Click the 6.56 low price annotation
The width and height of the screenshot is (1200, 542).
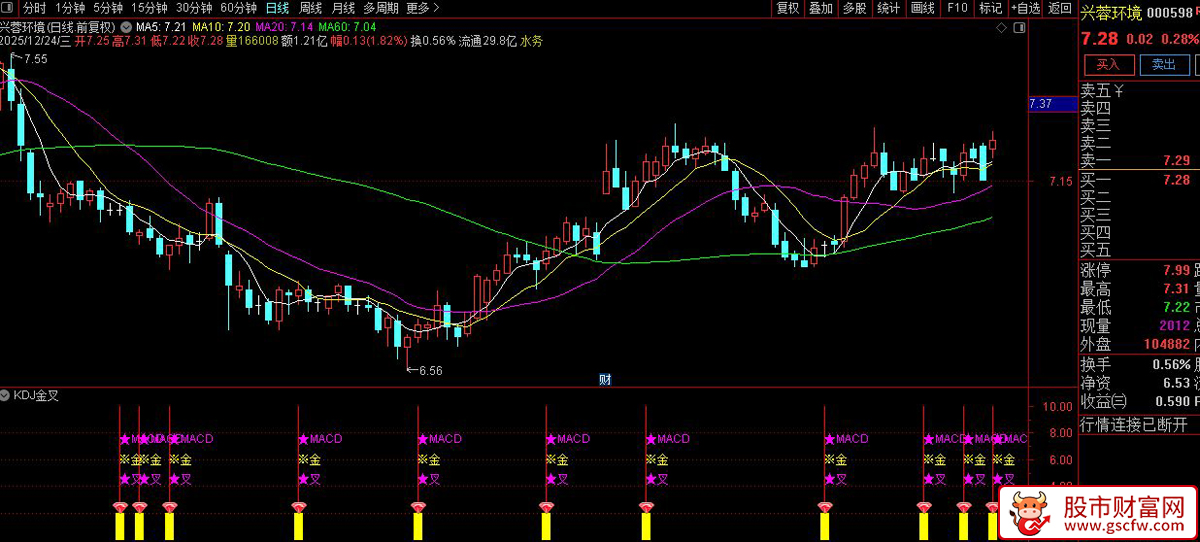[x=430, y=370]
